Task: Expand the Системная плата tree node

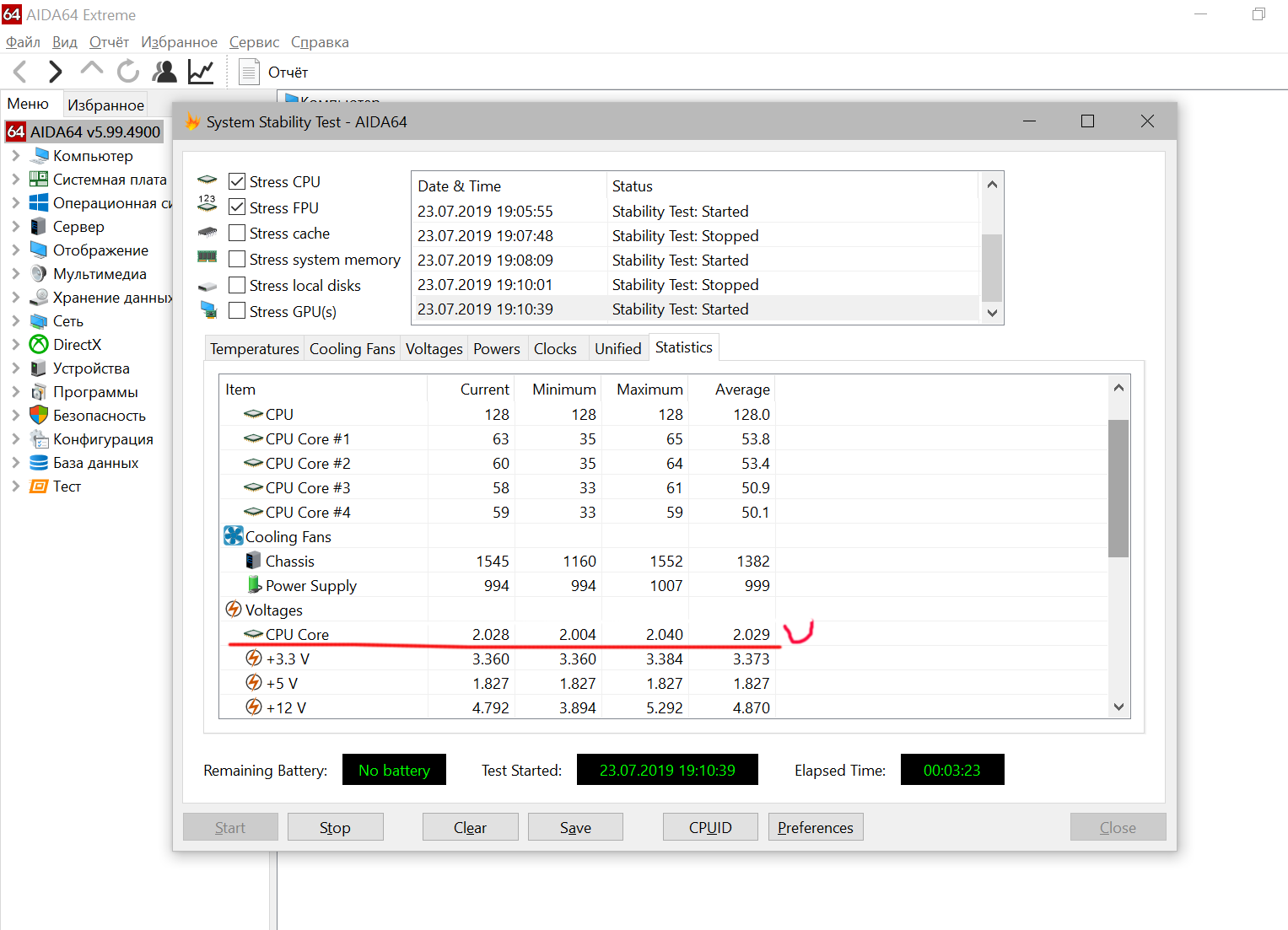Action: 15,179
